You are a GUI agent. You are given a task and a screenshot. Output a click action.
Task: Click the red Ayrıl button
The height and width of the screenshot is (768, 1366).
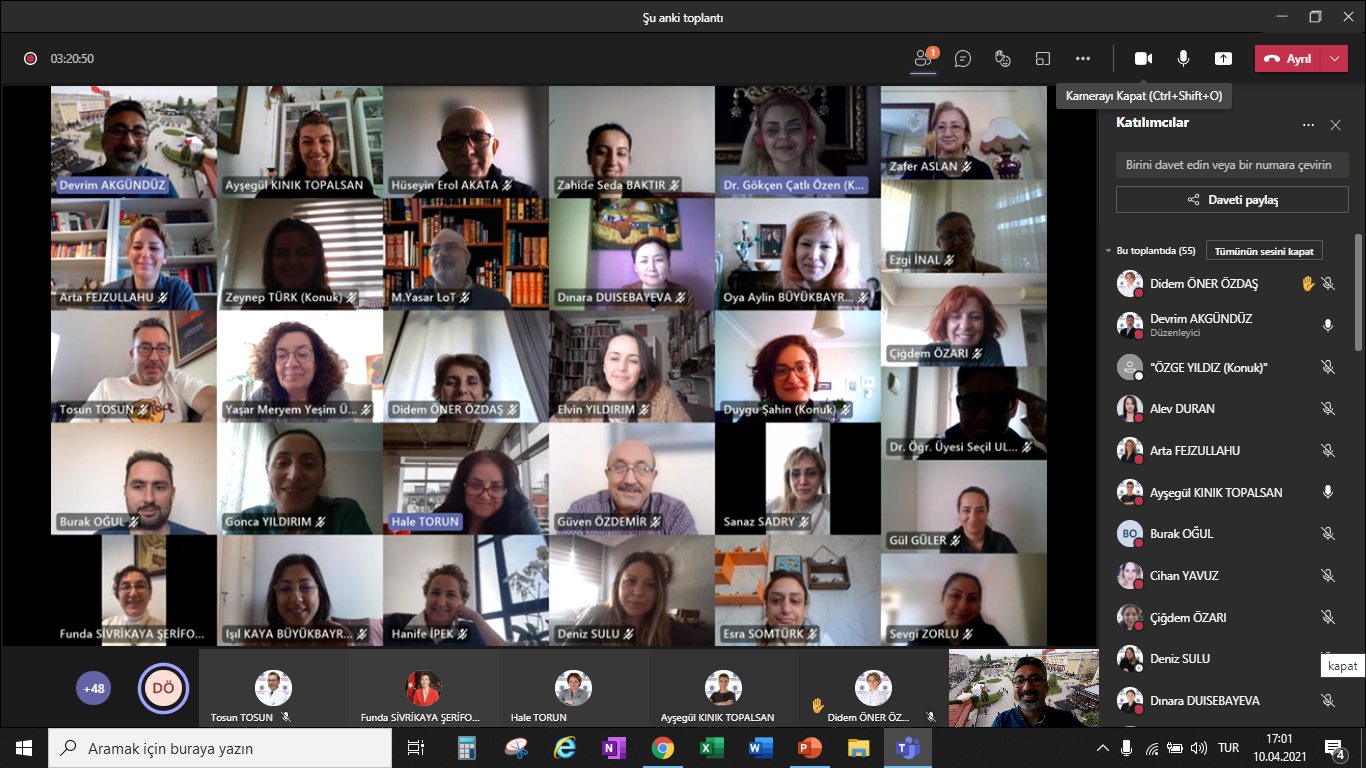[1289, 59]
